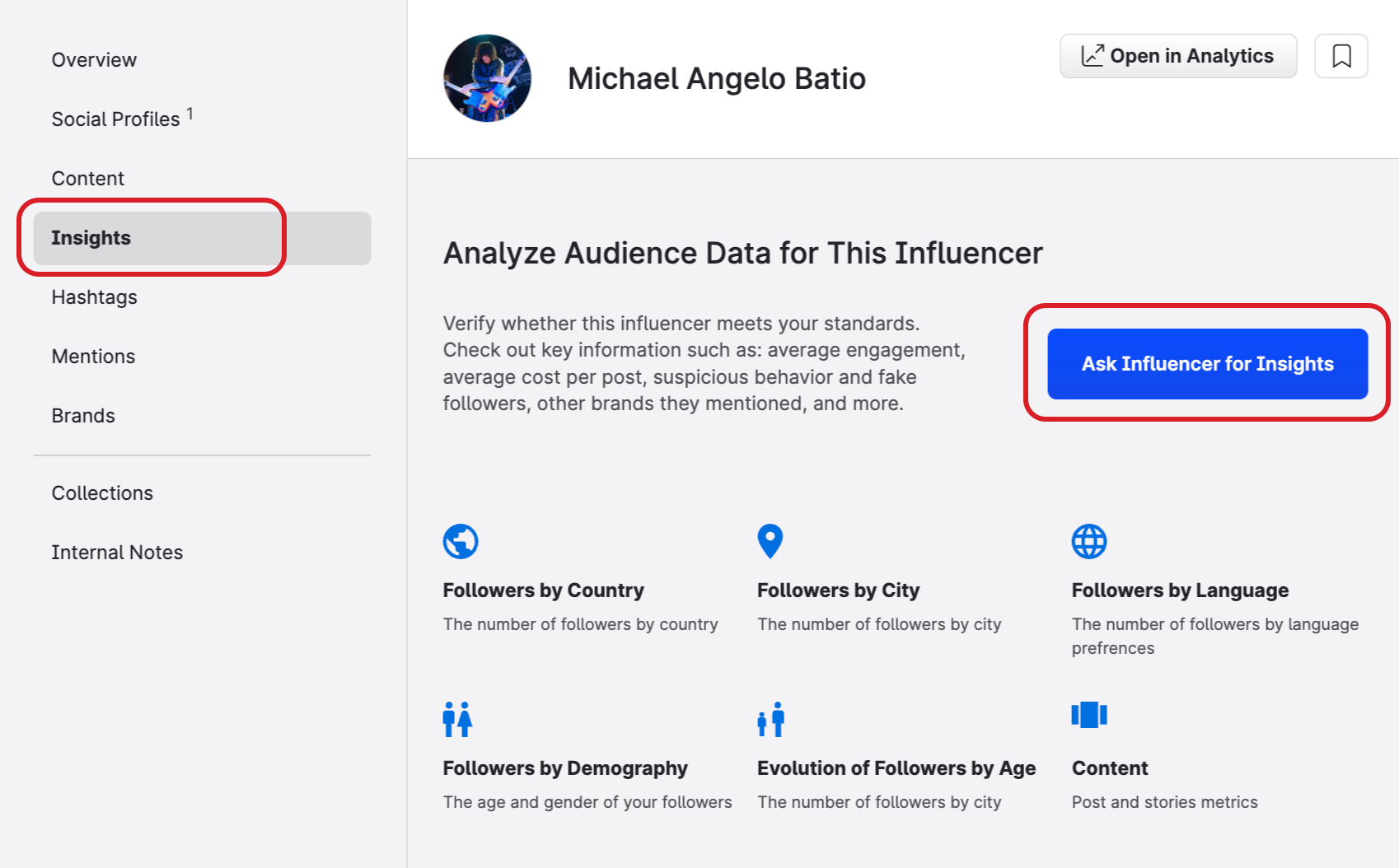Image resolution: width=1399 pixels, height=868 pixels.
Task: Click the analytics graph icon inside Open in Analytics
Action: [x=1092, y=54]
